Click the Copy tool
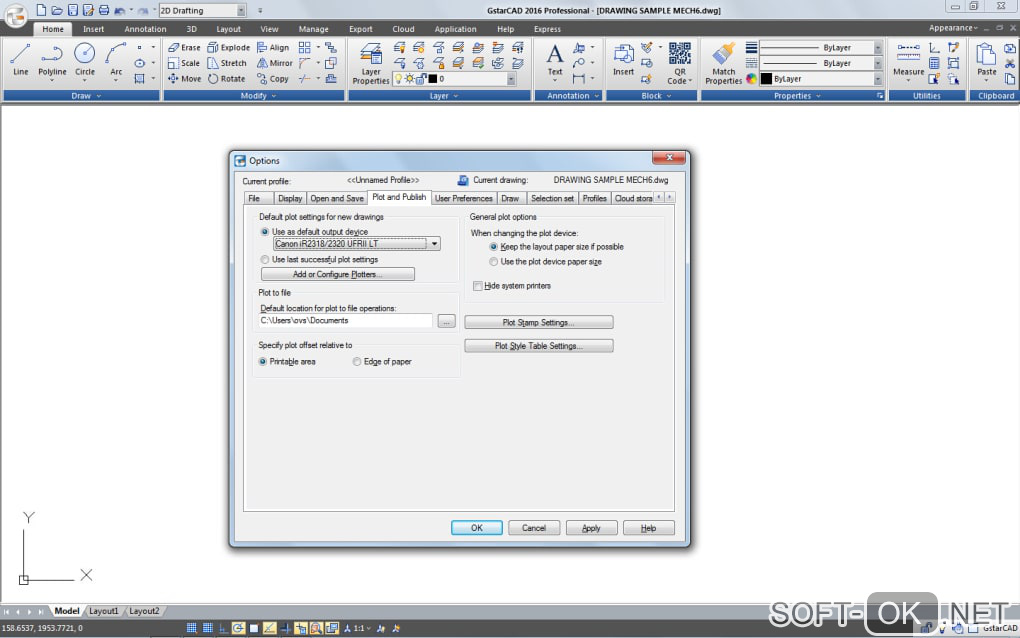Viewport: 1020px width, 638px height. click(273, 79)
